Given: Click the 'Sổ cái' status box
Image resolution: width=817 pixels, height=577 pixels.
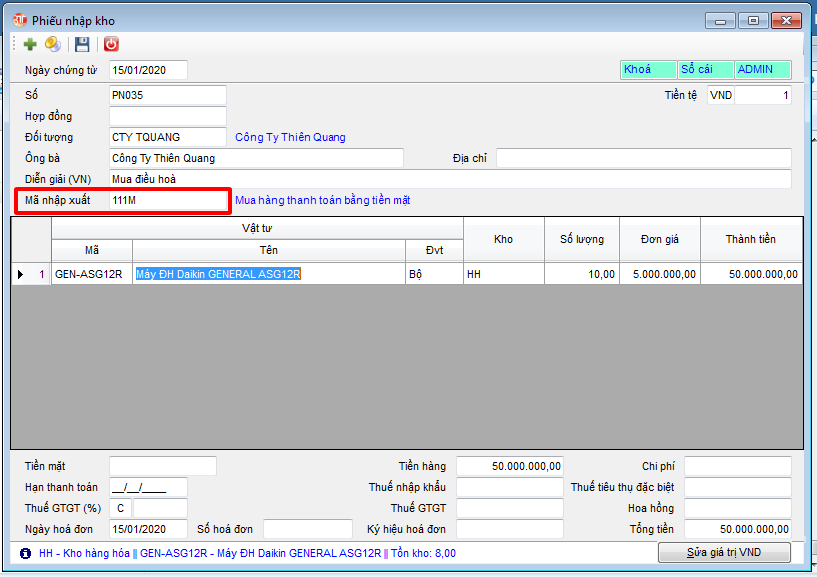Looking at the screenshot, I should pyautogui.click(x=704, y=70).
